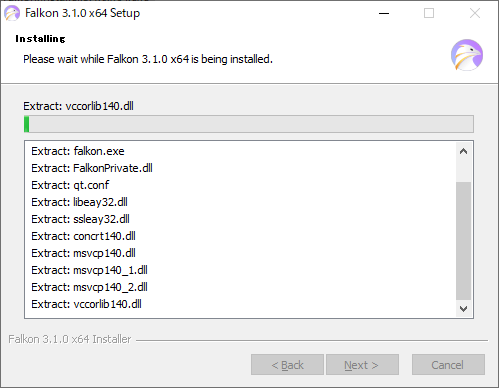Image resolution: width=499 pixels, height=388 pixels.
Task: Click the log list scrollbar thumb
Action: 463,241
